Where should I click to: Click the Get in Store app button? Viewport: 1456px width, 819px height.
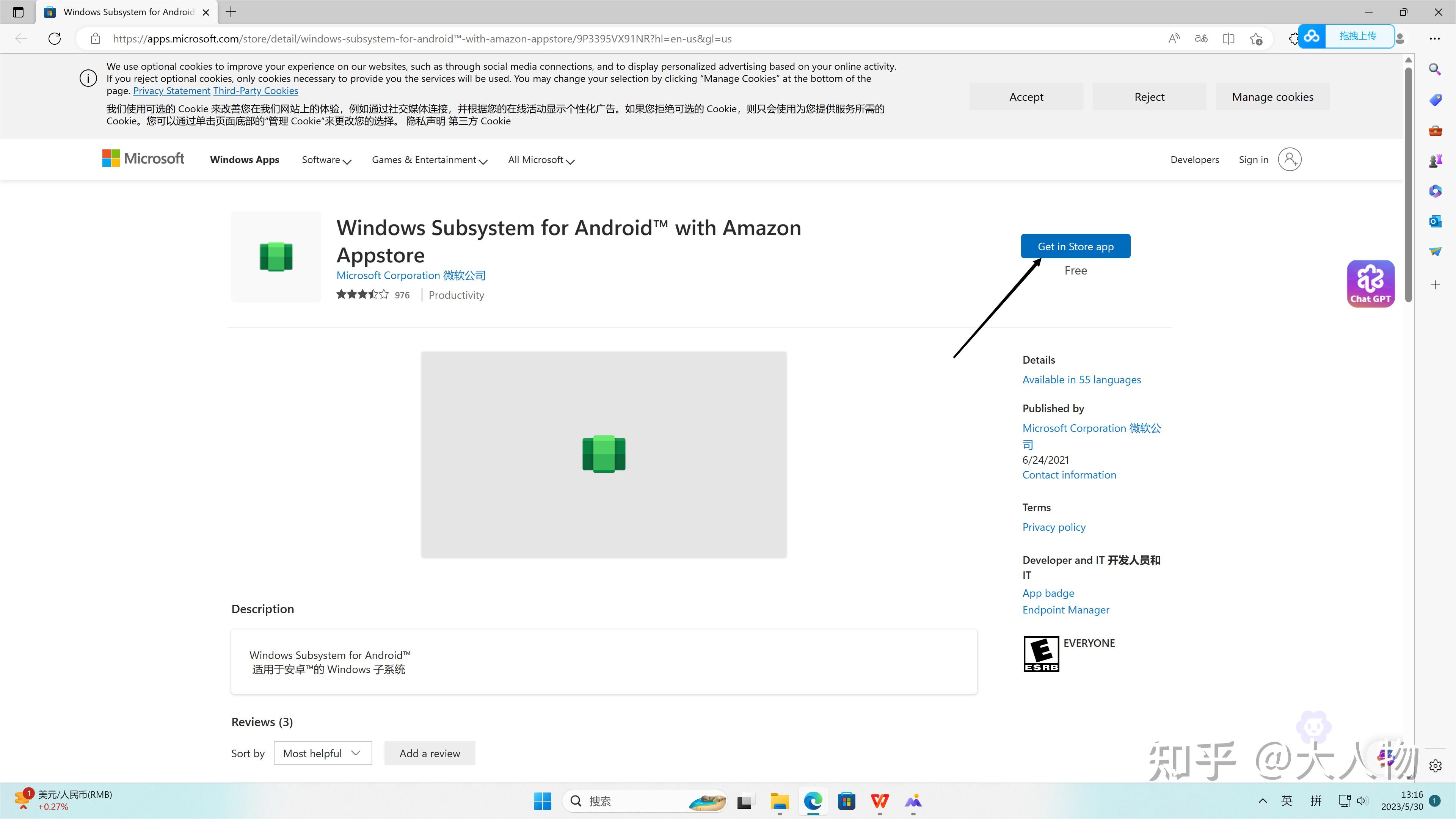[1075, 246]
